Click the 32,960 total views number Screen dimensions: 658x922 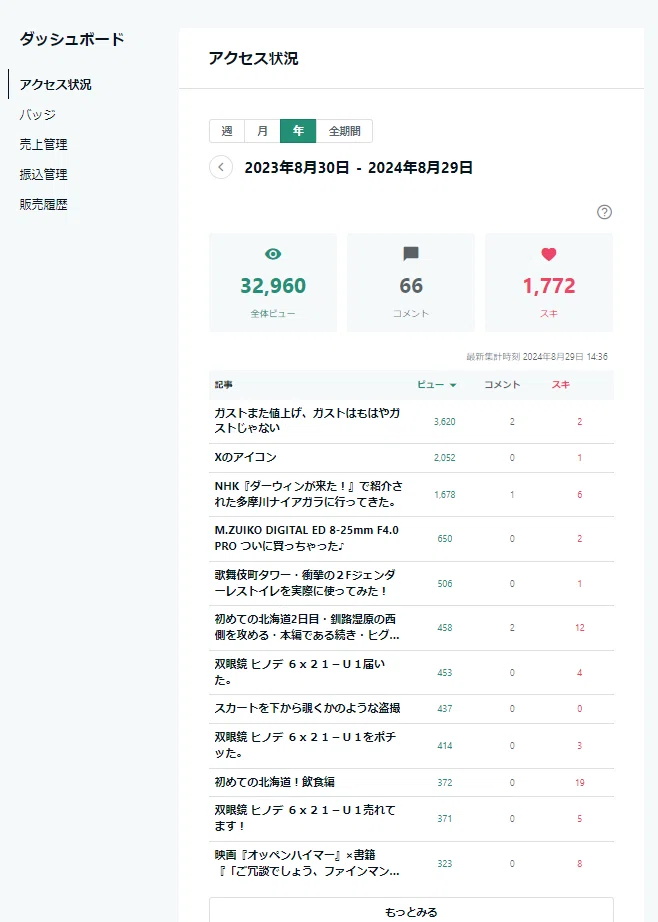273,286
